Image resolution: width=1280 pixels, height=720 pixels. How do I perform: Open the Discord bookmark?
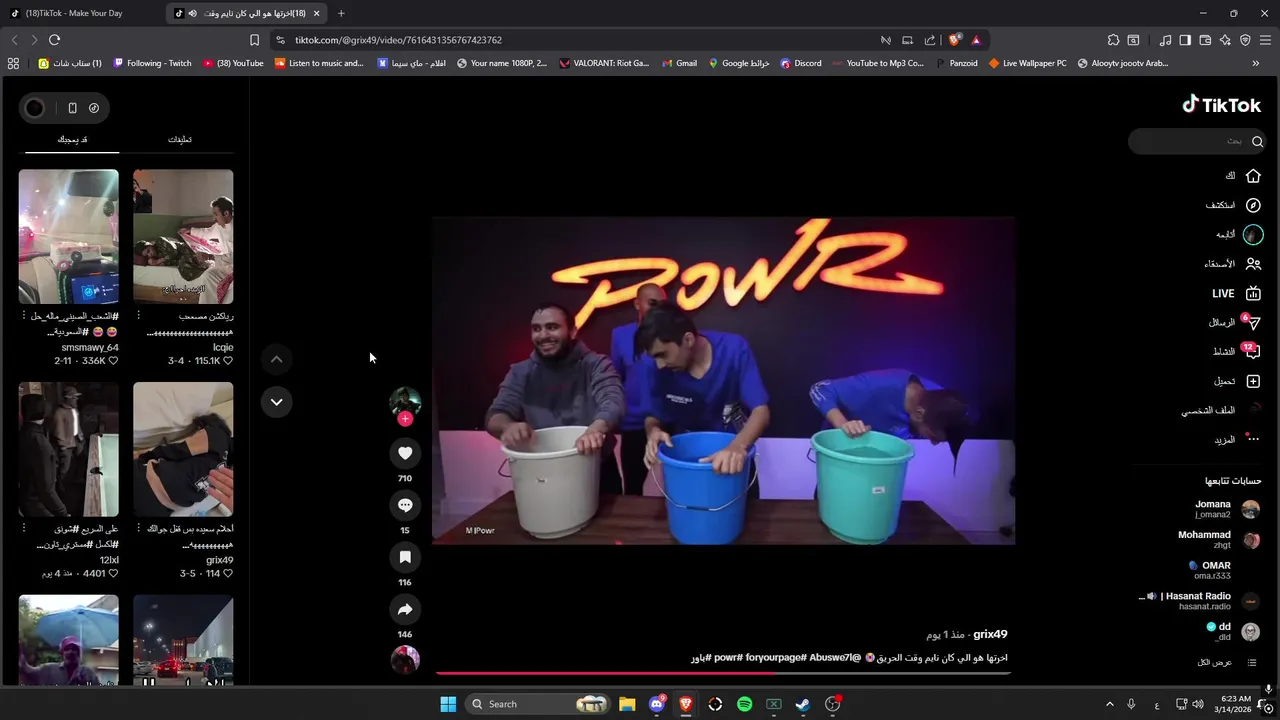click(800, 63)
